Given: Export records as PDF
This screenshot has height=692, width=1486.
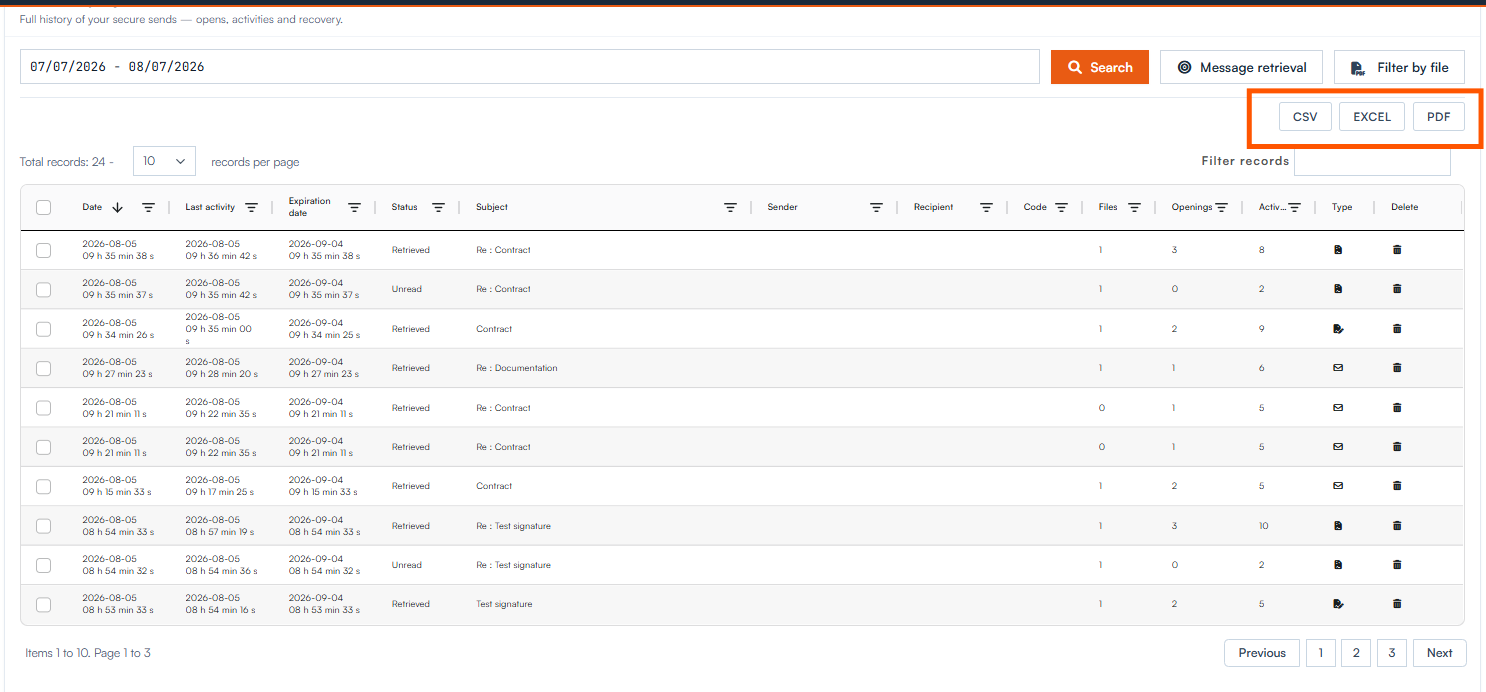Looking at the screenshot, I should tap(1439, 117).
